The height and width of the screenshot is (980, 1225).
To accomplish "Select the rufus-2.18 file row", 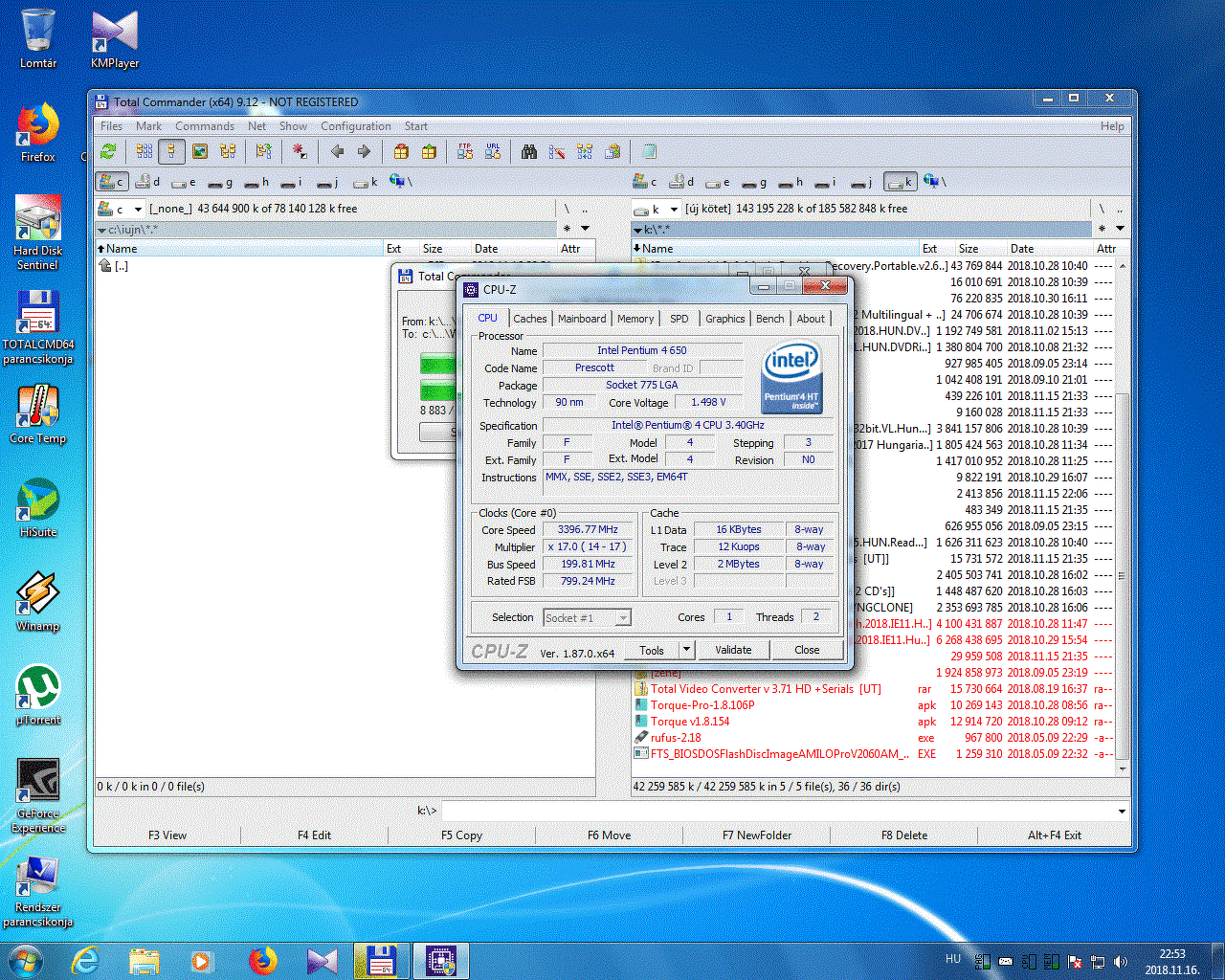I will 873,738.
